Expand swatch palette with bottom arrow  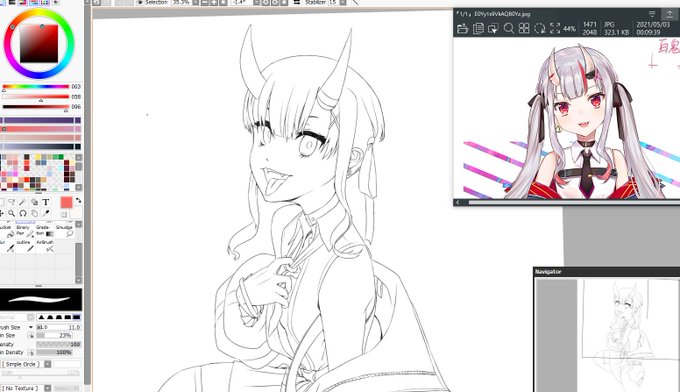78,187
